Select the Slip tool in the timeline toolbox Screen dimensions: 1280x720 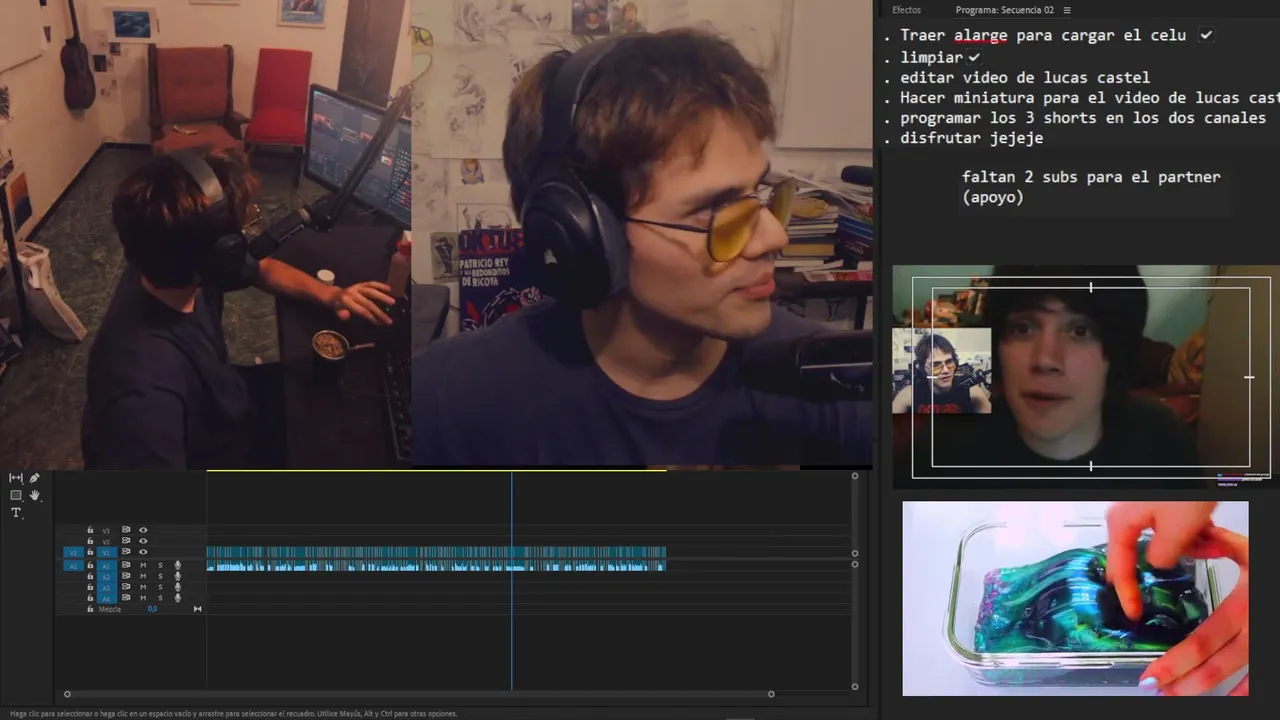pyautogui.click(x=16, y=478)
